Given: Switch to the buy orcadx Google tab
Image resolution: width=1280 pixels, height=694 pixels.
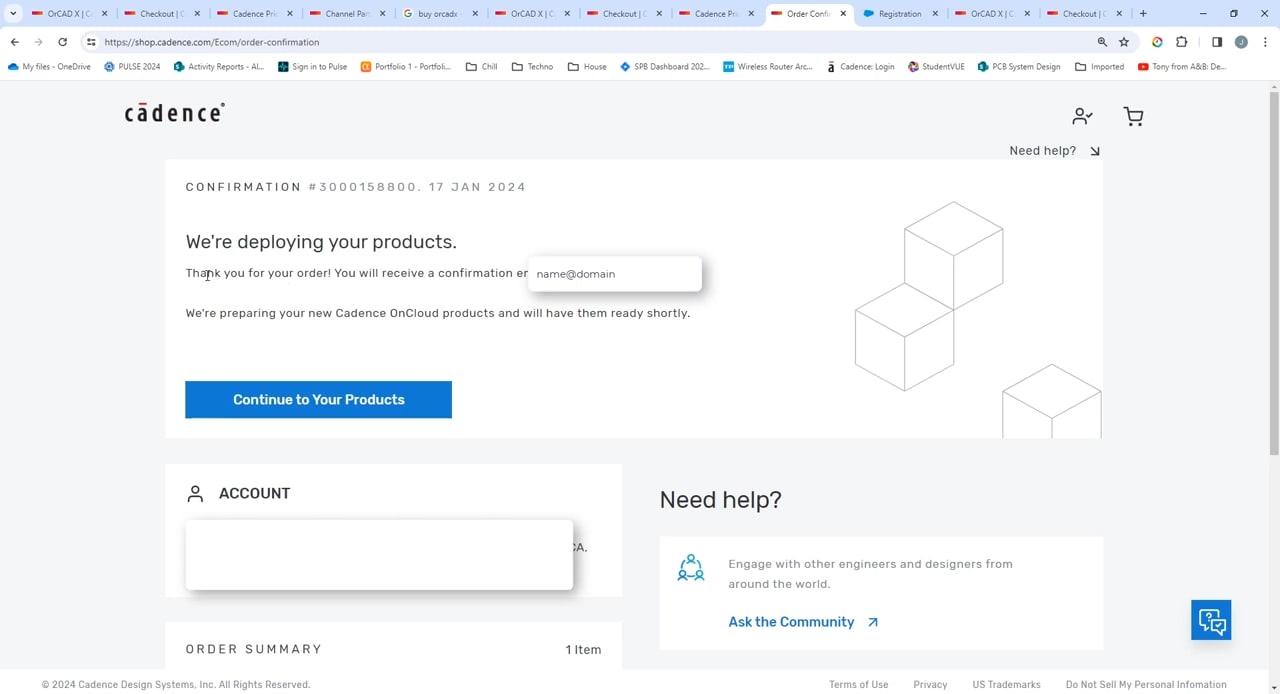Looking at the screenshot, I should coord(438,14).
